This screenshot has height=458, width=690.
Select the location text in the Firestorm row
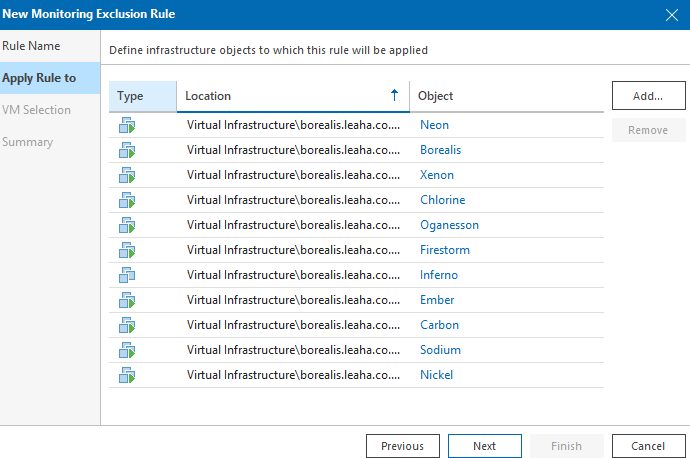[293, 250]
